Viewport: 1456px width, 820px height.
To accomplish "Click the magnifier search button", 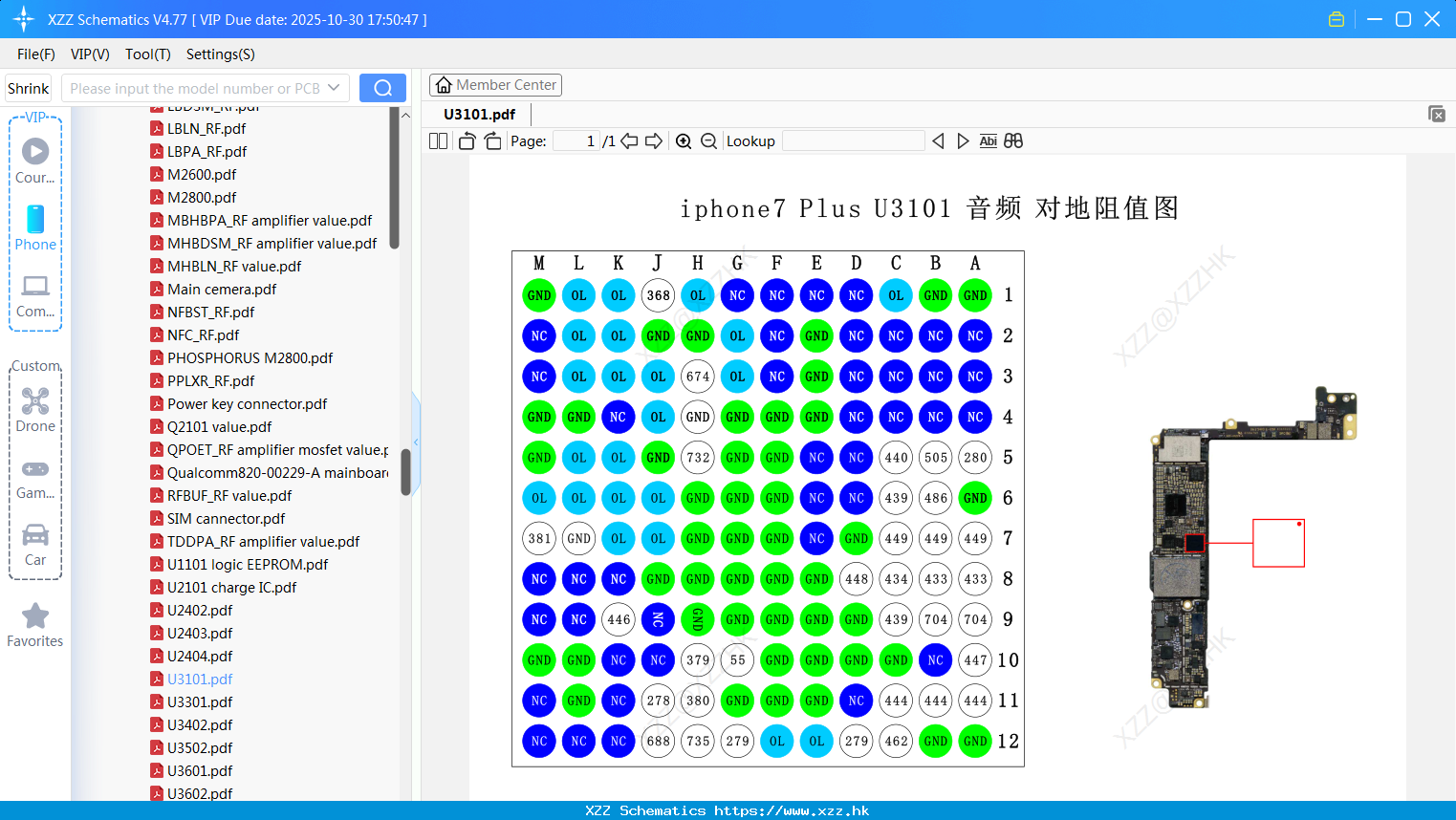I will pyautogui.click(x=382, y=88).
